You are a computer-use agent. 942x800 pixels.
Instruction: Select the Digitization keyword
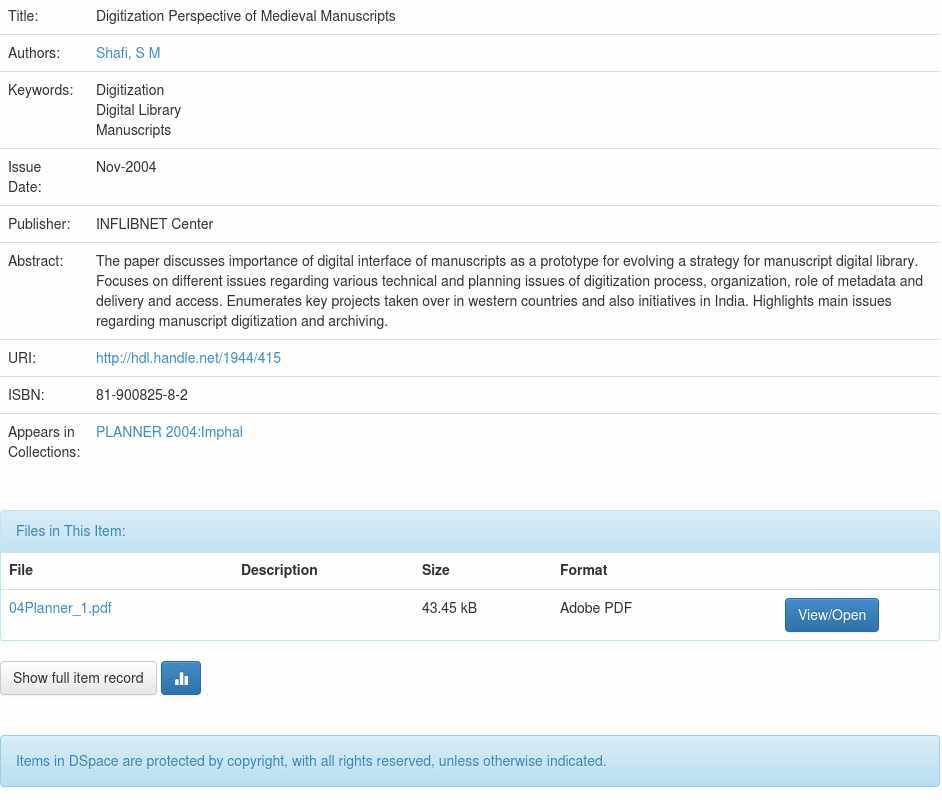pyautogui.click(x=130, y=90)
